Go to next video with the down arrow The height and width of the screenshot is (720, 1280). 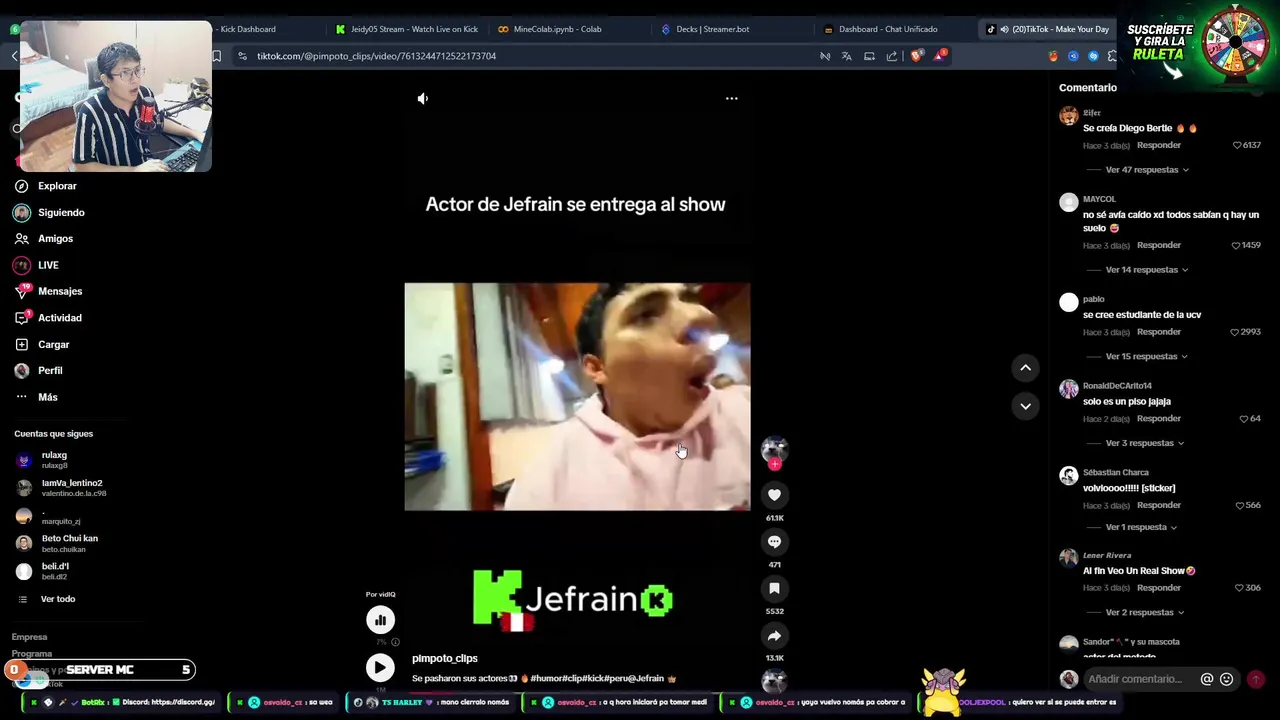(x=1025, y=406)
